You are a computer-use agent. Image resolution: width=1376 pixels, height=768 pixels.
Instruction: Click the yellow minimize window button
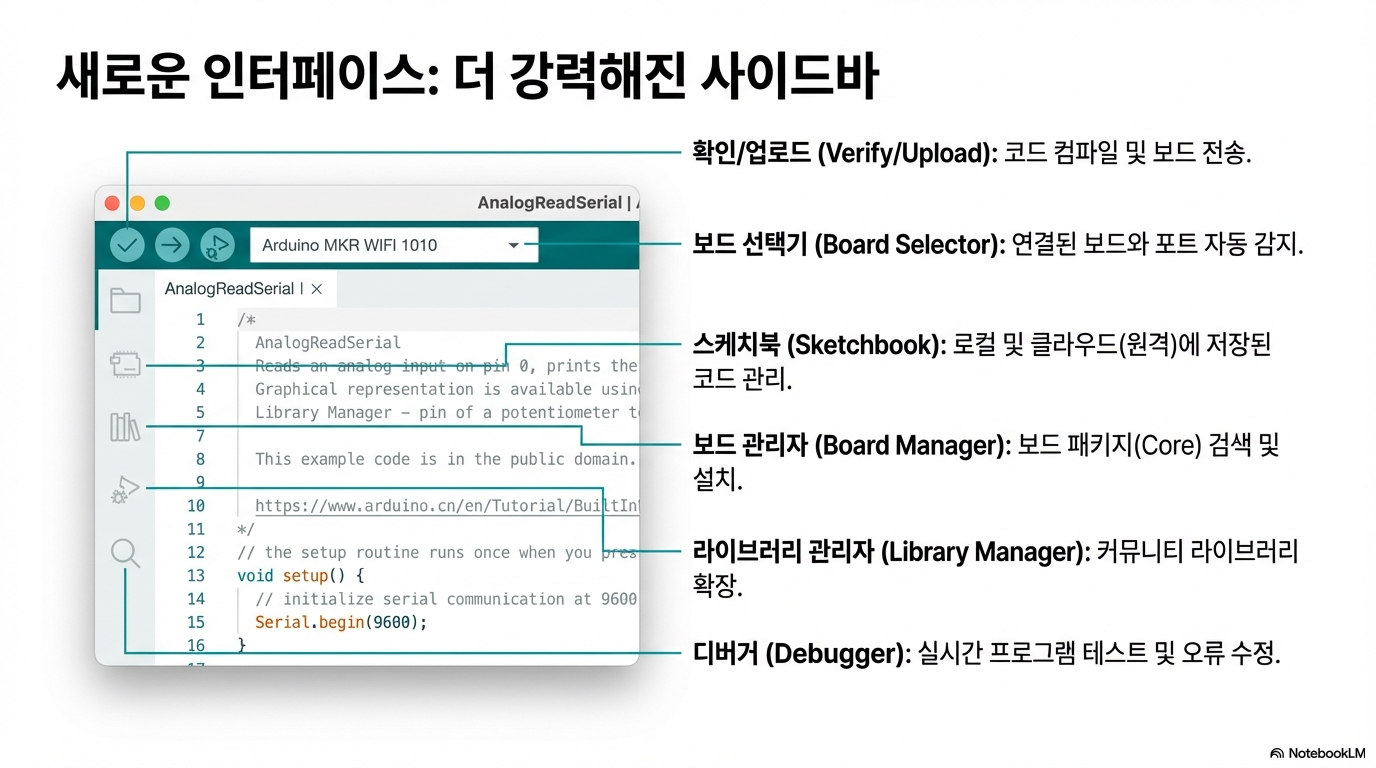[137, 203]
